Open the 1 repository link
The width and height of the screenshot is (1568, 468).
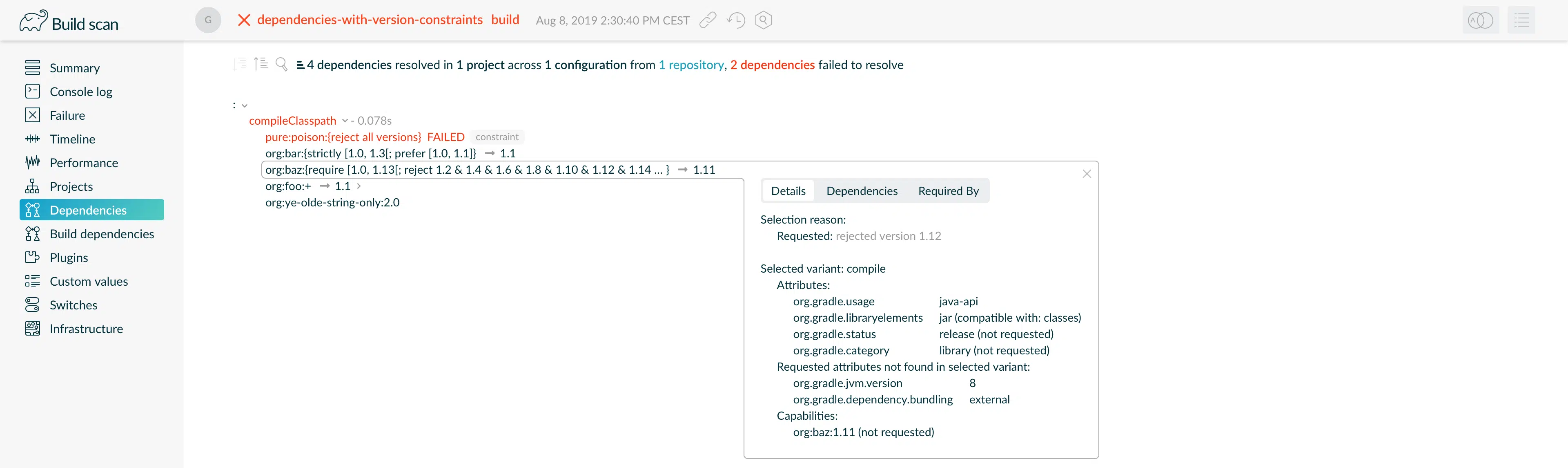(x=691, y=65)
